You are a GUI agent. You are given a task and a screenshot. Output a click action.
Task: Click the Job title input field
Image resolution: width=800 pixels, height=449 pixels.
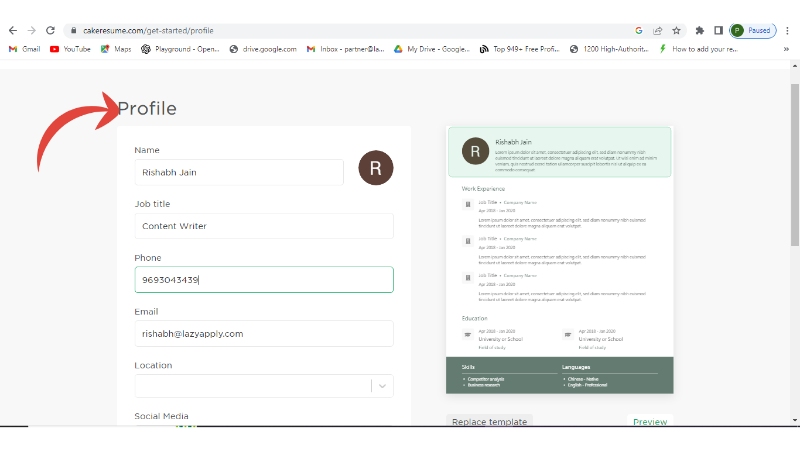click(264, 226)
